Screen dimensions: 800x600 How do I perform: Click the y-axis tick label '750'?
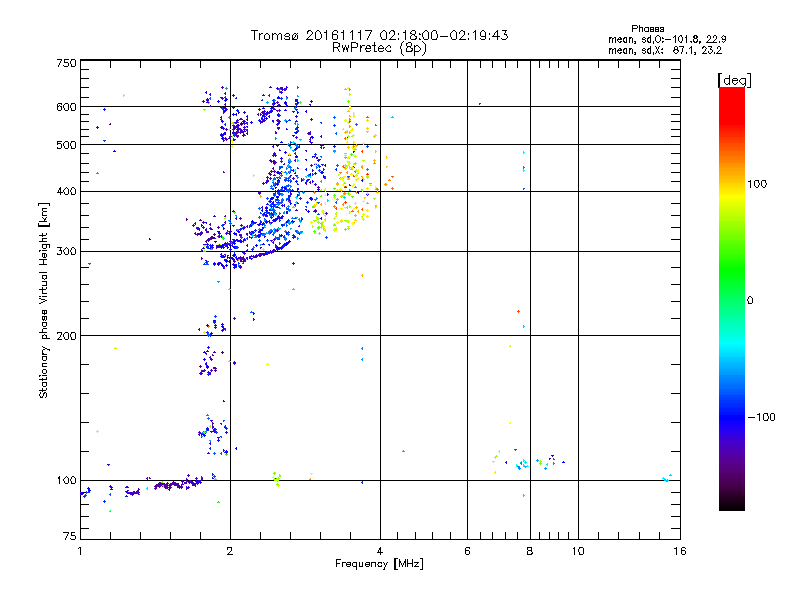click(x=66, y=63)
